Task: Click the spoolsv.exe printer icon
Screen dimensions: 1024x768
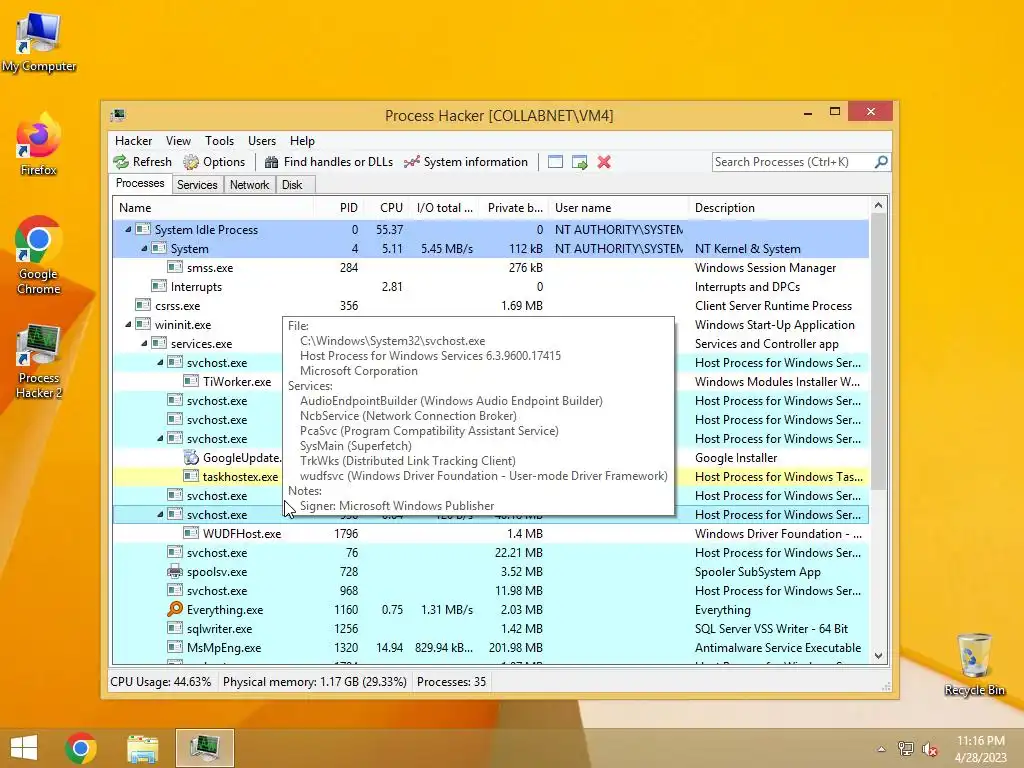Action: tap(174, 571)
